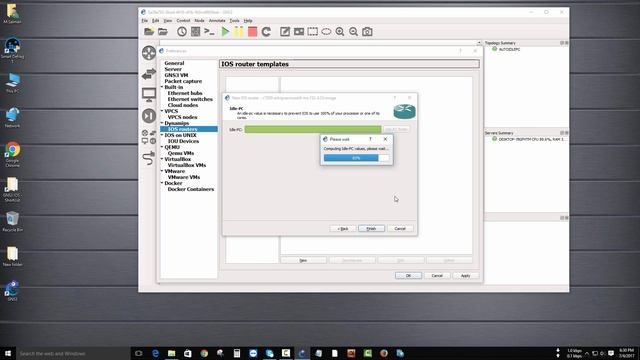Viewport: 640px width, 360px height.
Task: Open the Annotate menu
Action: [217, 20]
